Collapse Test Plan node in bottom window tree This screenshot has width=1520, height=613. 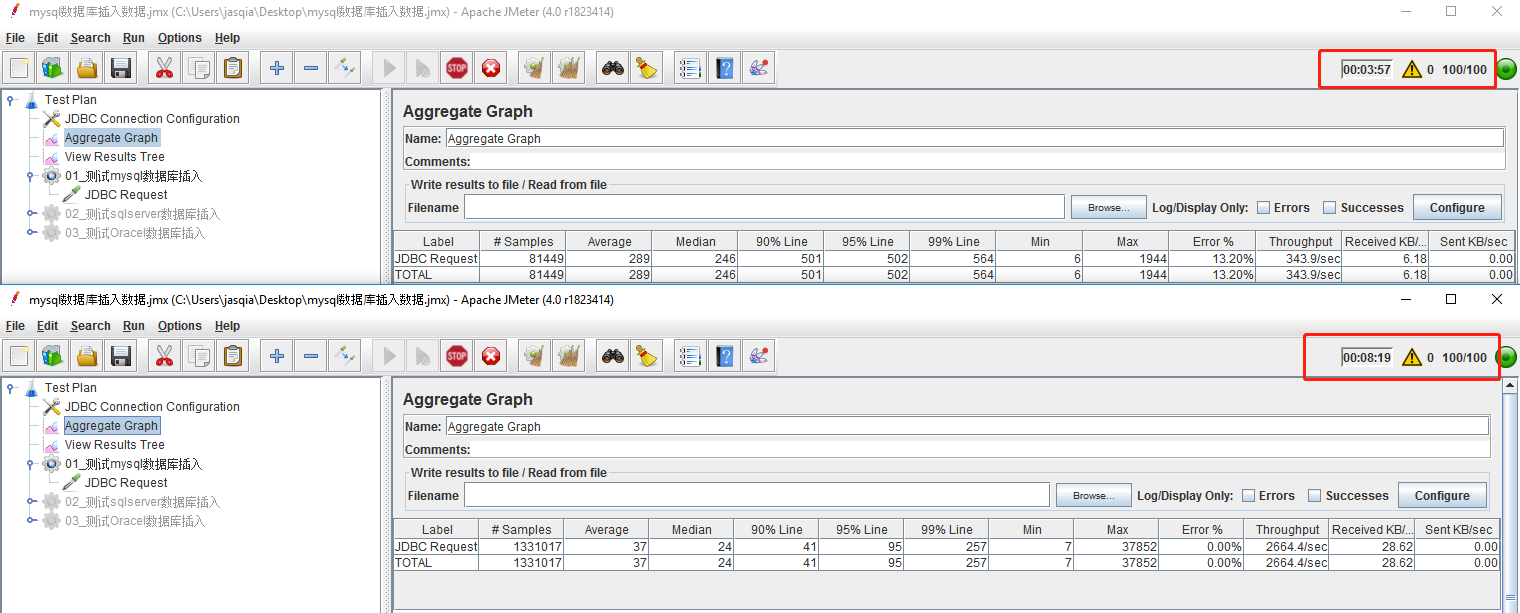click(11, 388)
